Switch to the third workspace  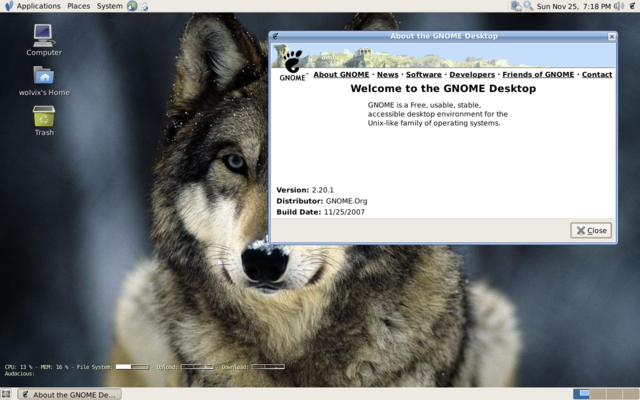pos(614,394)
